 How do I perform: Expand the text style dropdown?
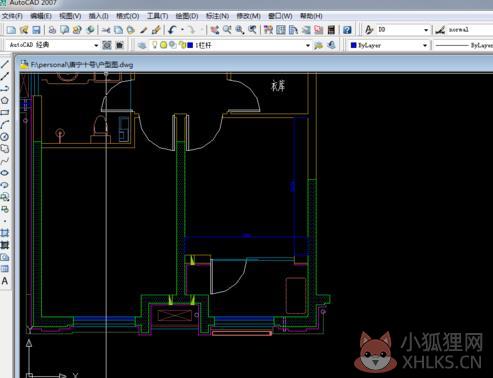click(x=426, y=30)
